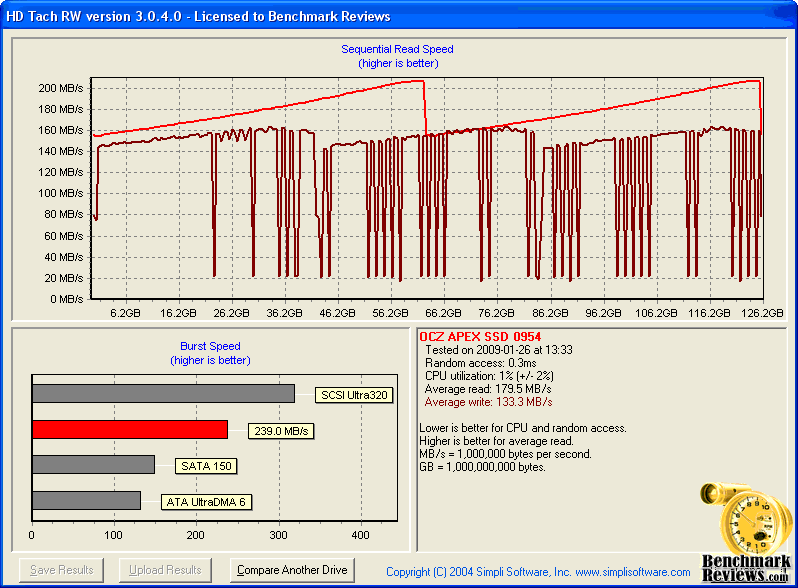Click the 'MB/s = 1,000,000 bytes per second' note
This screenshot has width=798, height=588.
coord(505,454)
